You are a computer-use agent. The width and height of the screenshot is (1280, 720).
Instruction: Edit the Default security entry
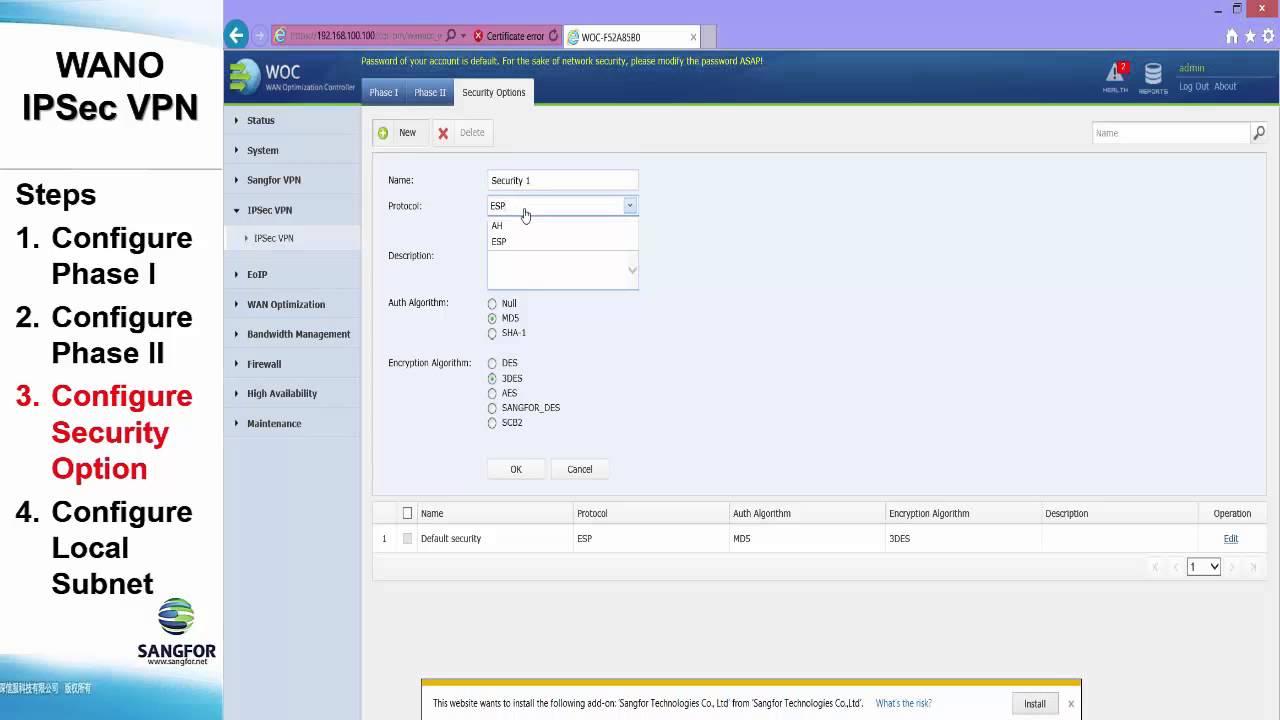coord(1231,538)
